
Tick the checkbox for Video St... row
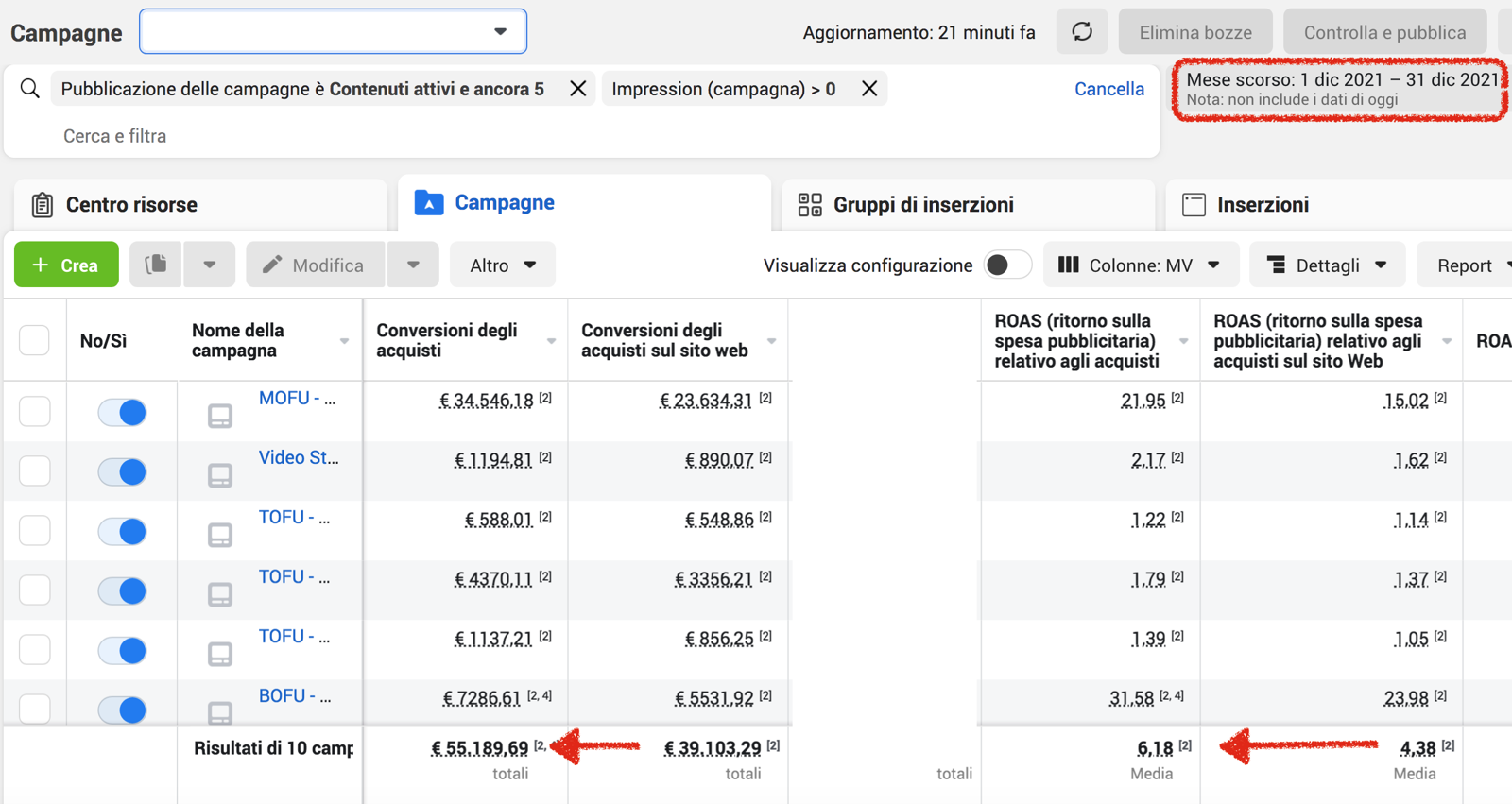tap(35, 471)
